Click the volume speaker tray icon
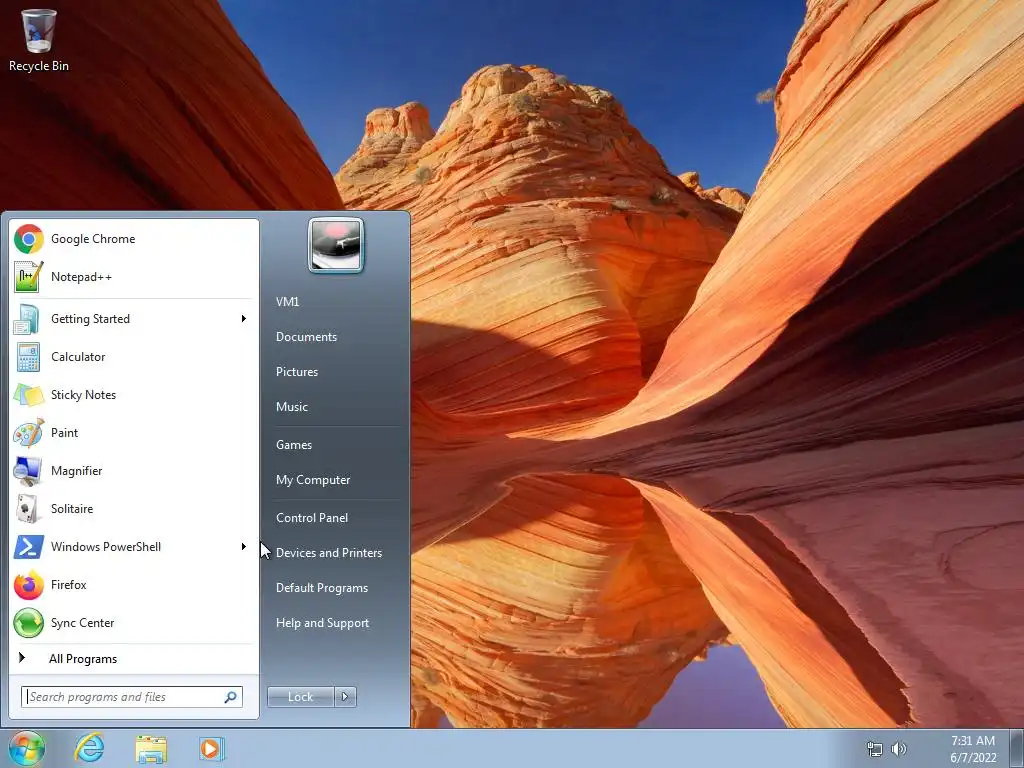 (899, 748)
